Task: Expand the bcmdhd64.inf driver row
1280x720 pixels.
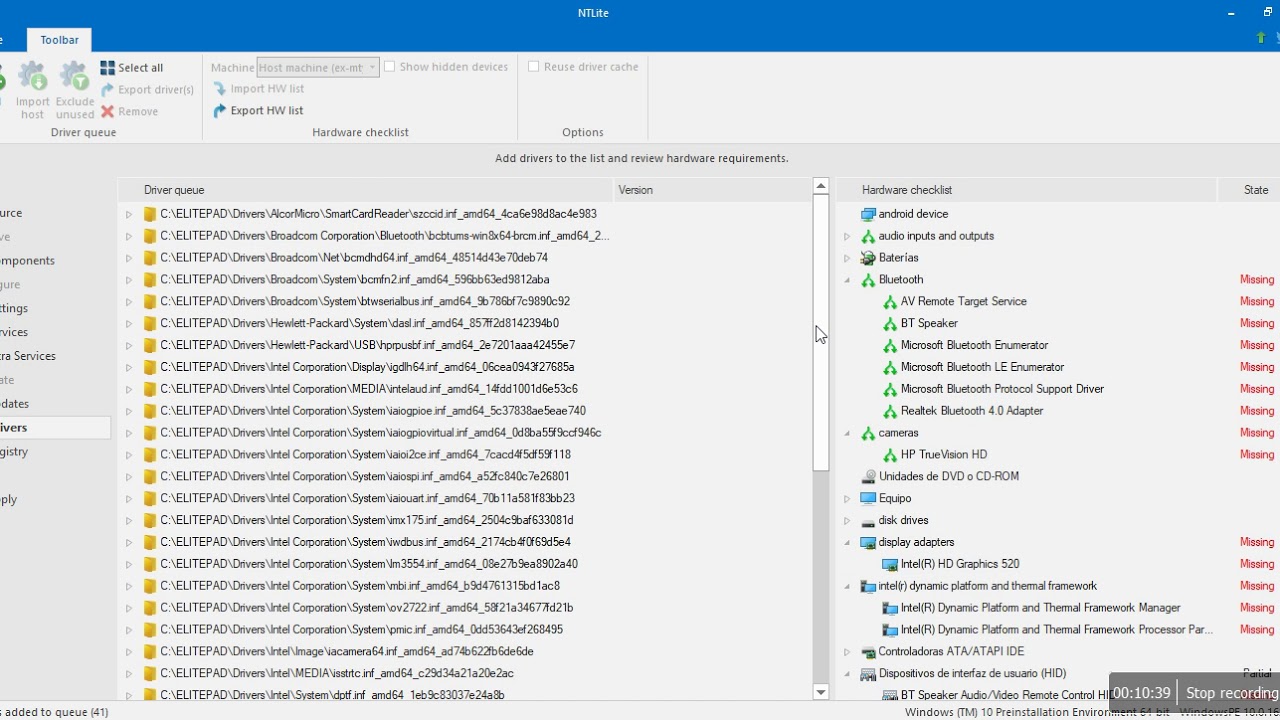Action: (x=128, y=258)
